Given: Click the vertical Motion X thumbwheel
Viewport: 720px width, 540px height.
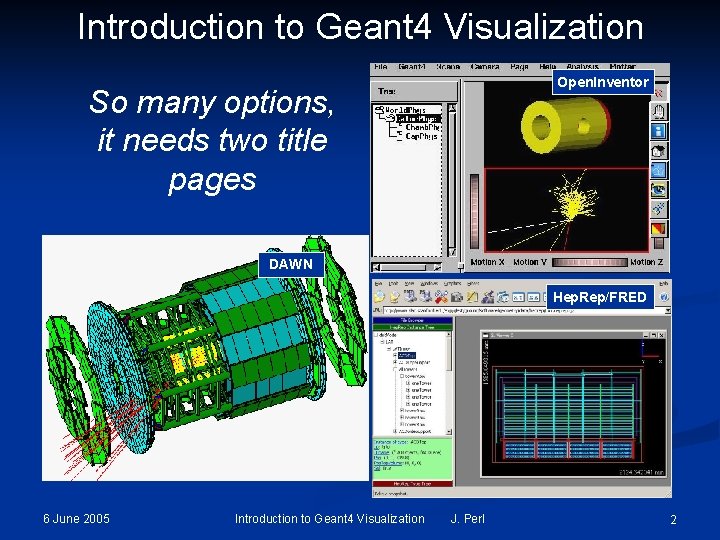Looking at the screenshot, I should point(474,211).
